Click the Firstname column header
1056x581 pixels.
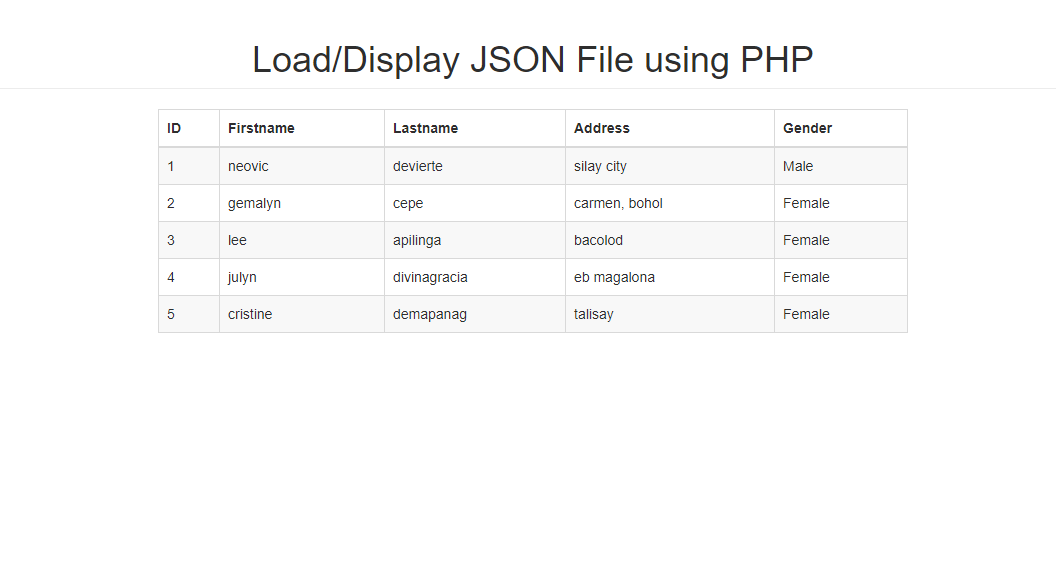[261, 128]
